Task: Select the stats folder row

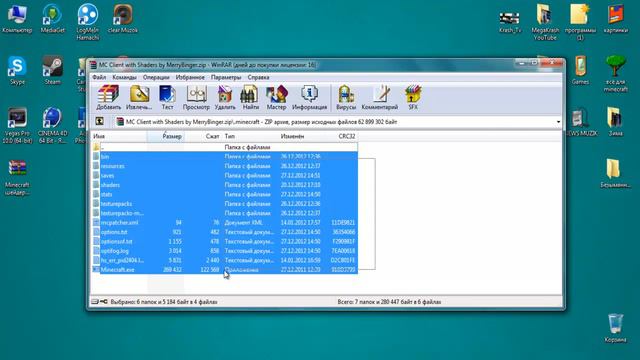Action: pos(225,194)
